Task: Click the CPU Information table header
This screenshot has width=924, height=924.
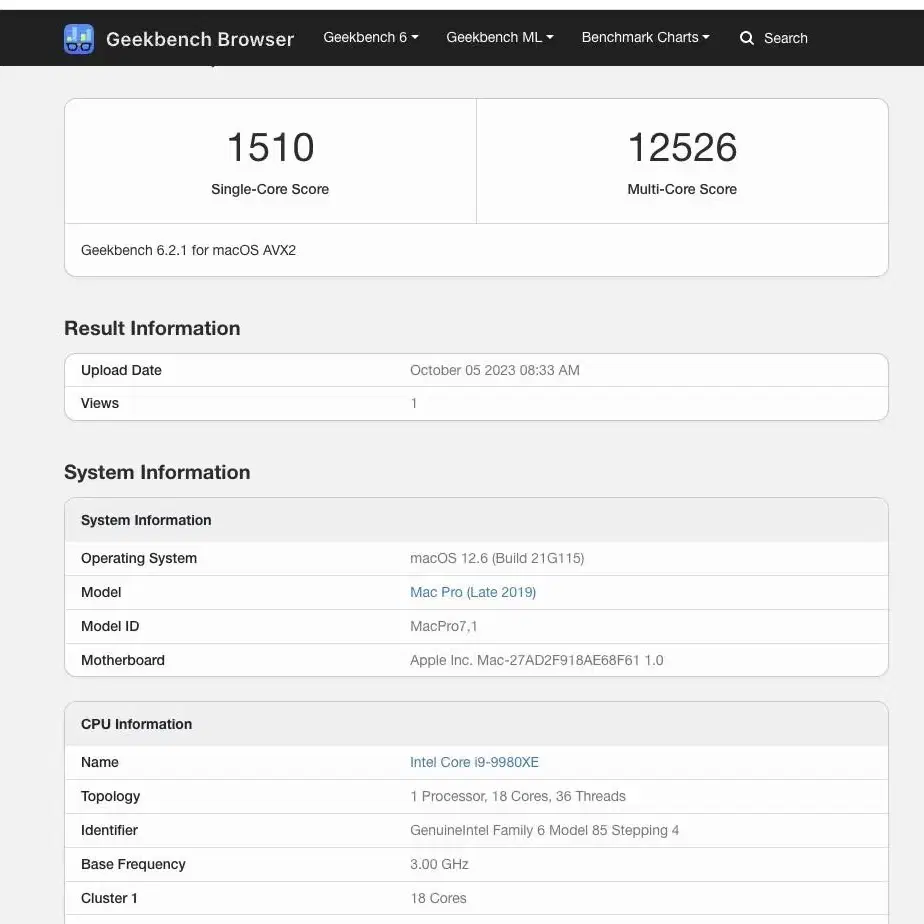Action: click(136, 724)
